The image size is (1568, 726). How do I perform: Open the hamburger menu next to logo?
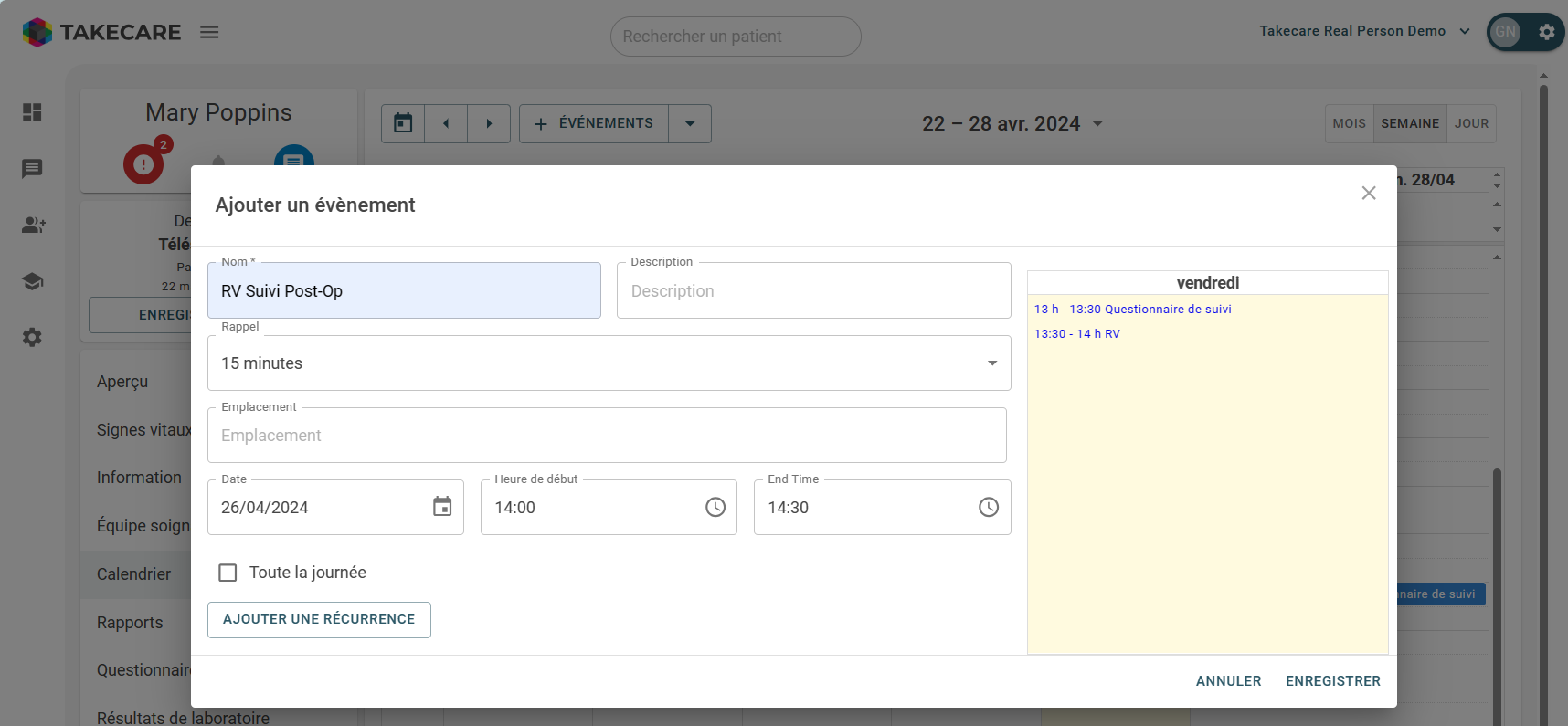point(209,32)
